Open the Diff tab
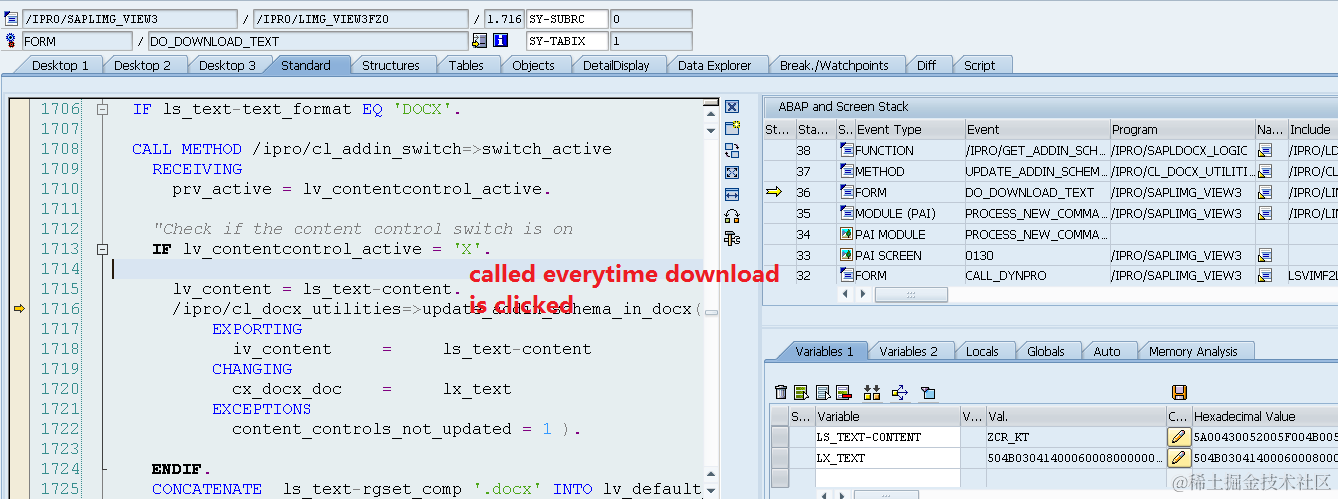Image resolution: width=1338 pixels, height=499 pixels. [x=926, y=65]
